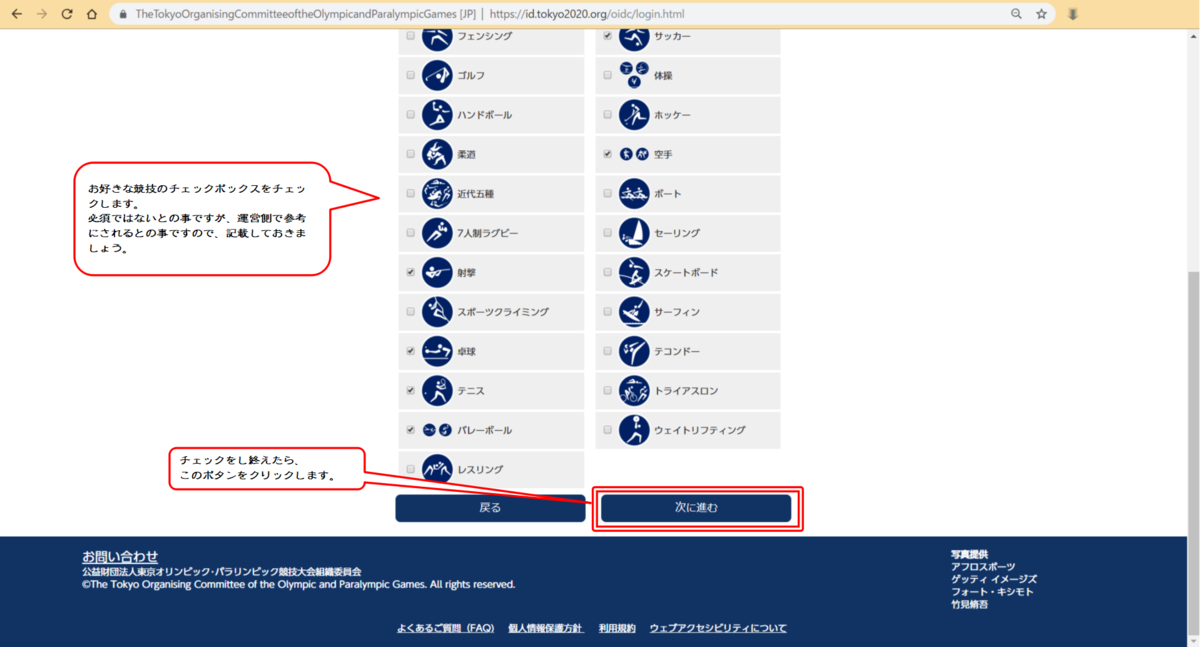Click the gymnastics pictogram icons
This screenshot has width=1200, height=647.
point(634,76)
